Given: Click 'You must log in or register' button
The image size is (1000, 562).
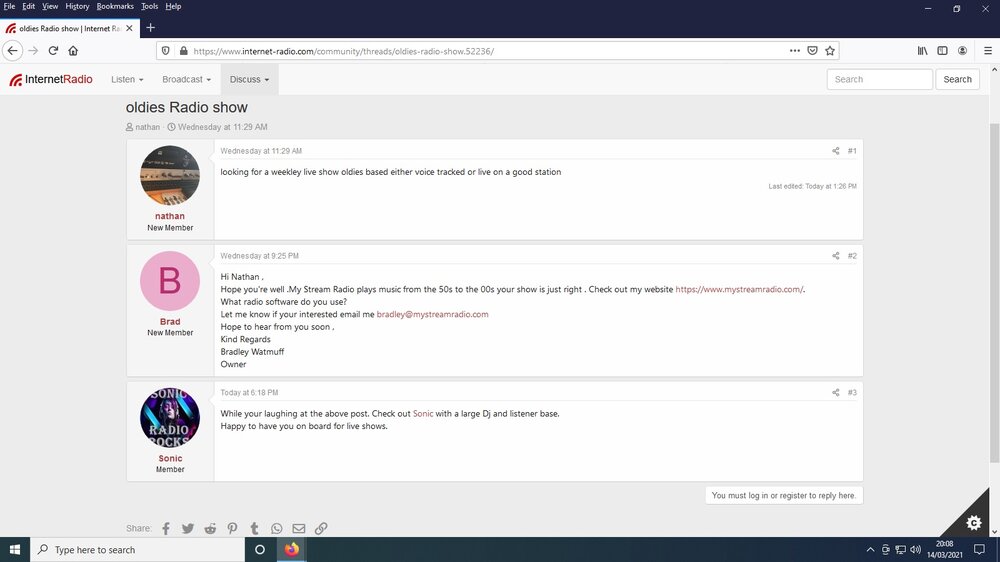Looking at the screenshot, I should pyautogui.click(x=784, y=495).
